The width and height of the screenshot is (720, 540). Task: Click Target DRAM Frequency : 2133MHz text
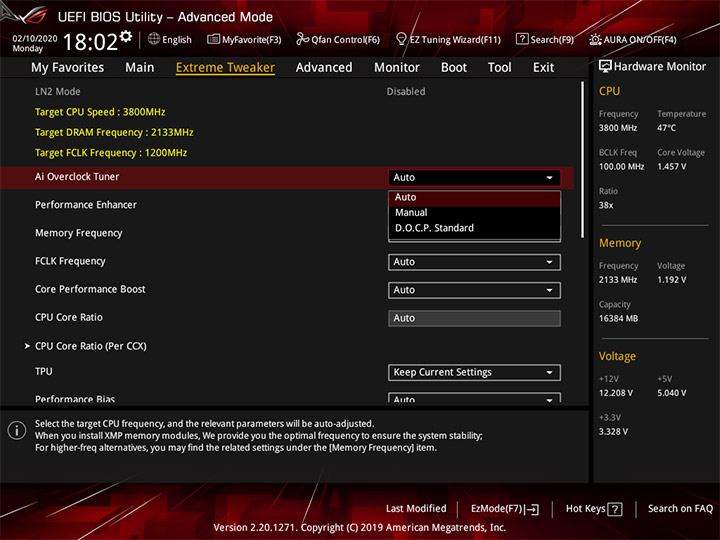[114, 132]
